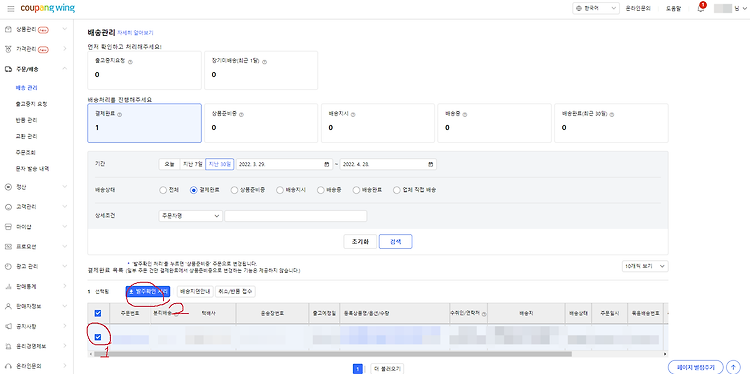750x374 pixels.
Task: Click the 판매통계 chart icon
Action: 8,286
